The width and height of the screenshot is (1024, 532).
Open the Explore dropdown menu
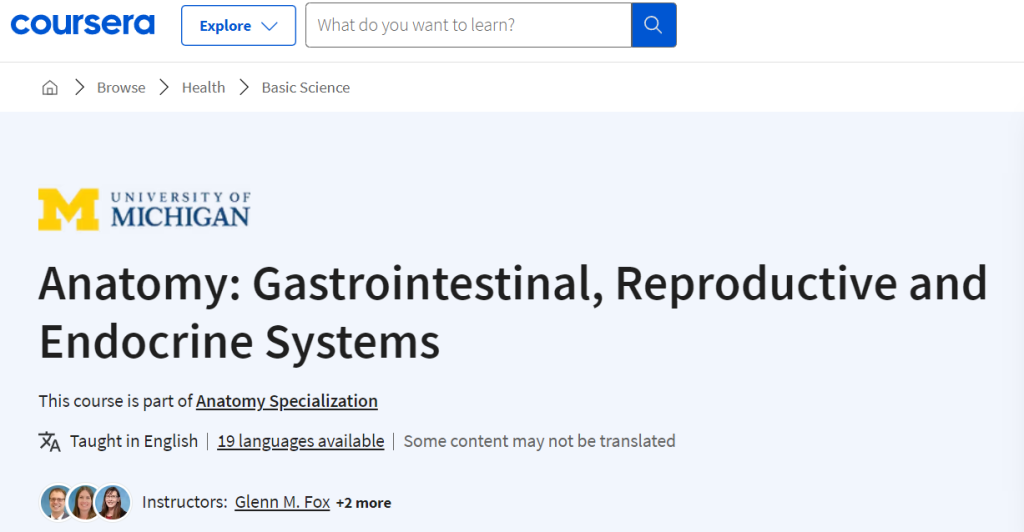[x=238, y=25]
